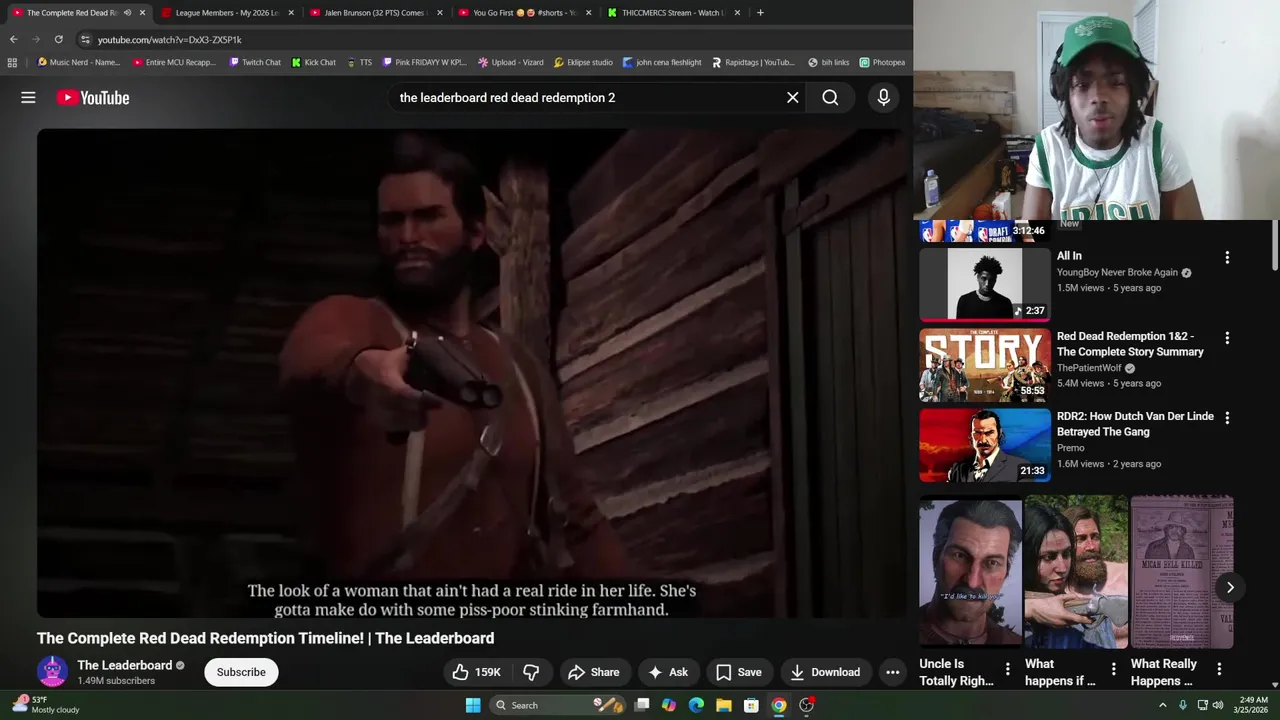Screen dimensions: 1280x720
Task: Open The Leaderboard channel name link
Action: (125, 665)
